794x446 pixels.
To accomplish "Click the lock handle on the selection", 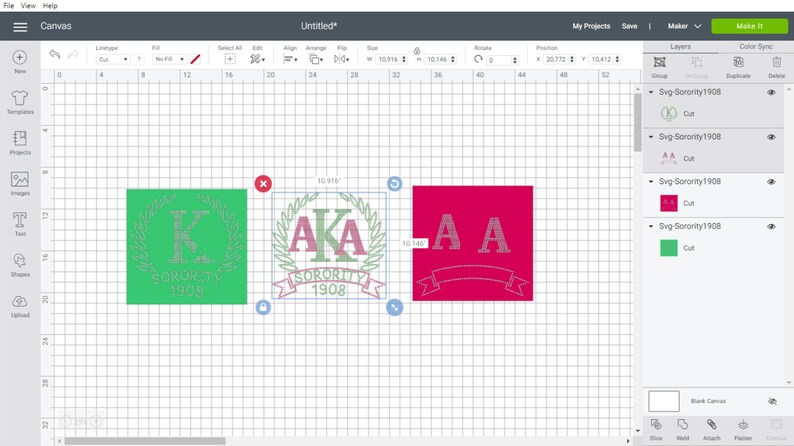I will 263,307.
